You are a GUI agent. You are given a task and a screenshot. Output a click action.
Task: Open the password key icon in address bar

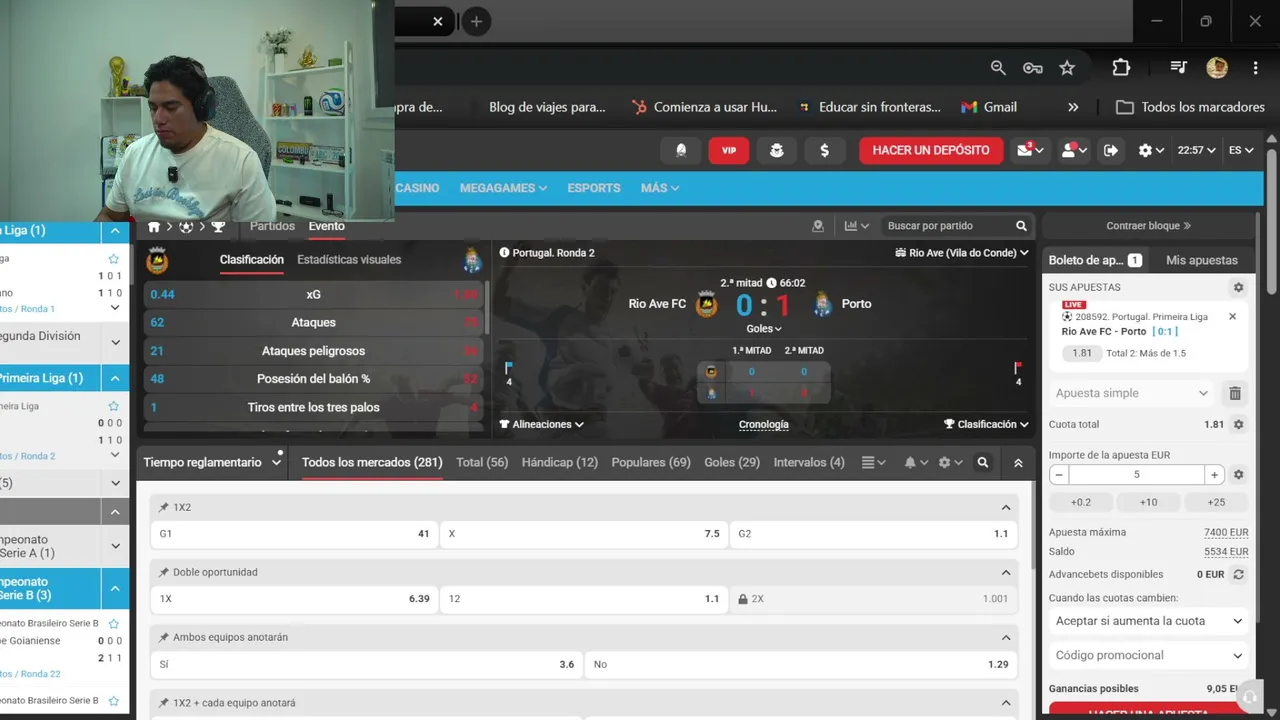click(1033, 67)
